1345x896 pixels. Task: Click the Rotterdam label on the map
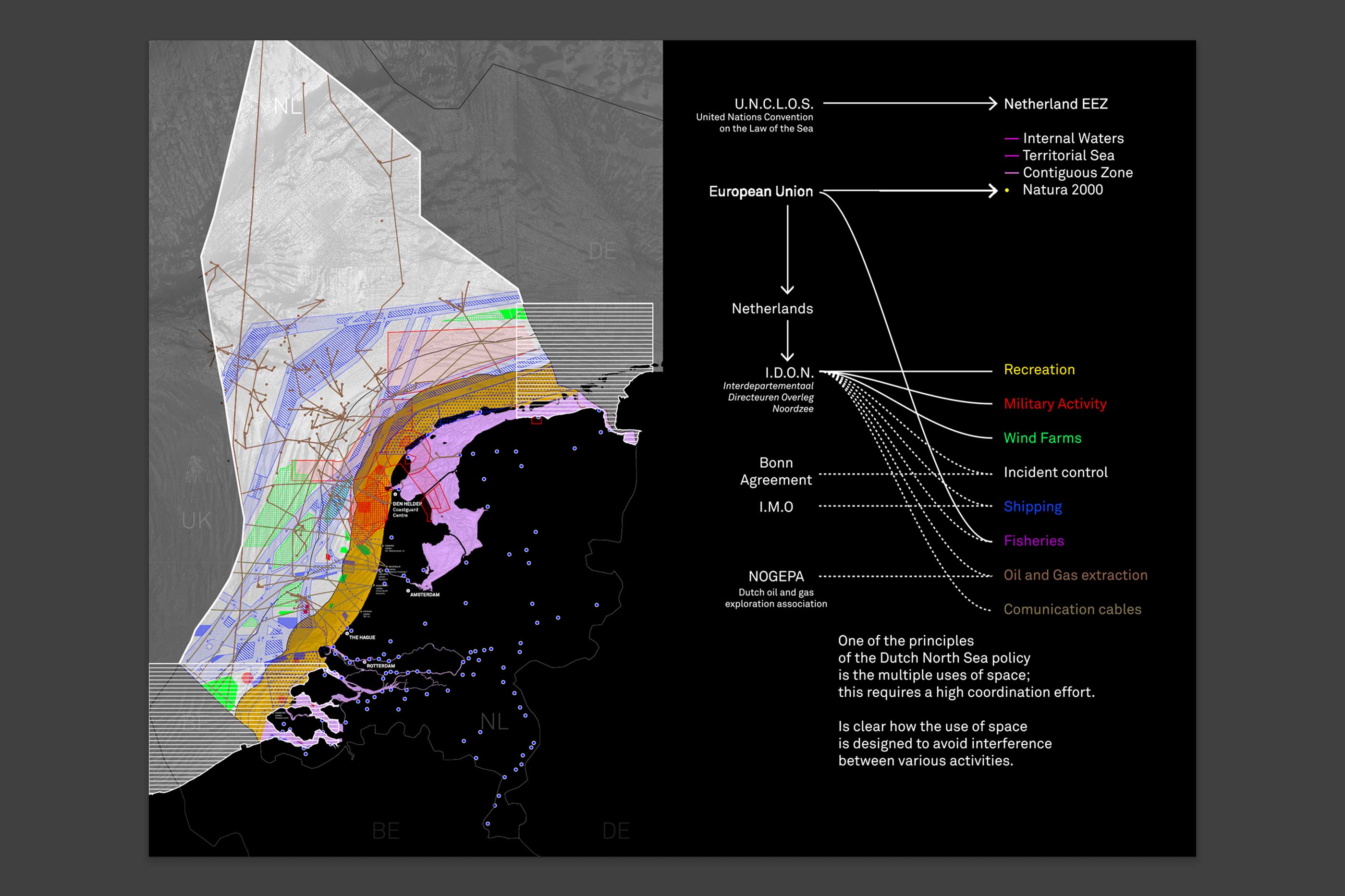pyautogui.click(x=381, y=666)
